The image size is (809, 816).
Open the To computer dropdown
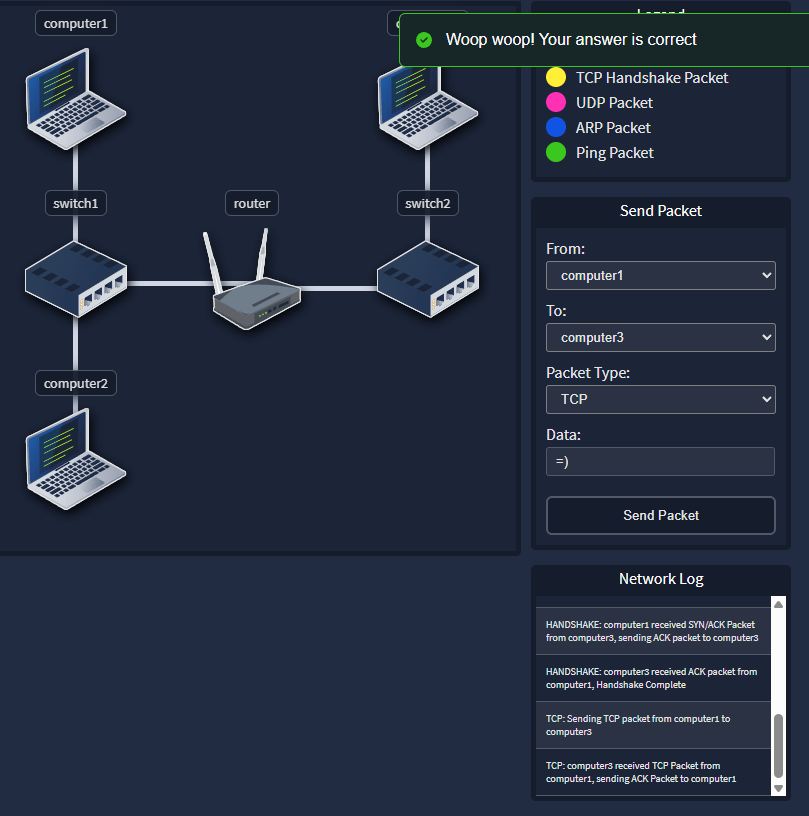click(x=660, y=337)
